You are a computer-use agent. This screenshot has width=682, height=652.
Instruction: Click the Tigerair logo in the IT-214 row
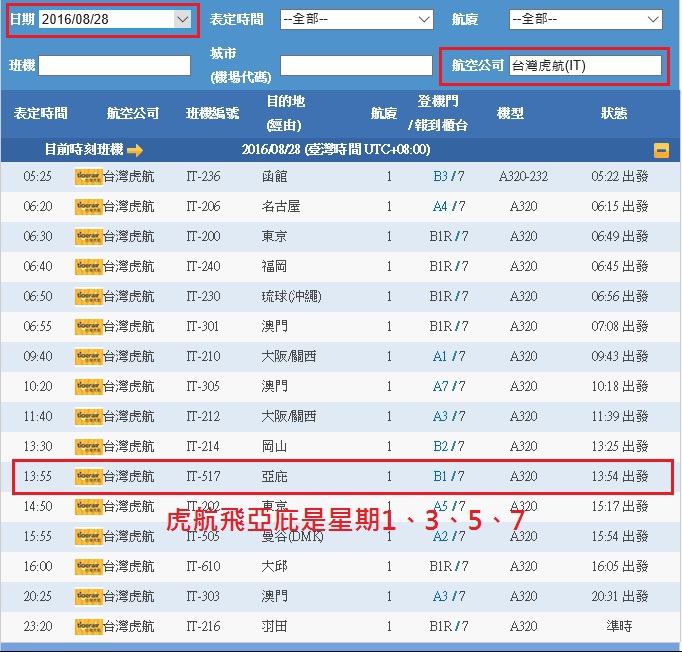click(89, 447)
